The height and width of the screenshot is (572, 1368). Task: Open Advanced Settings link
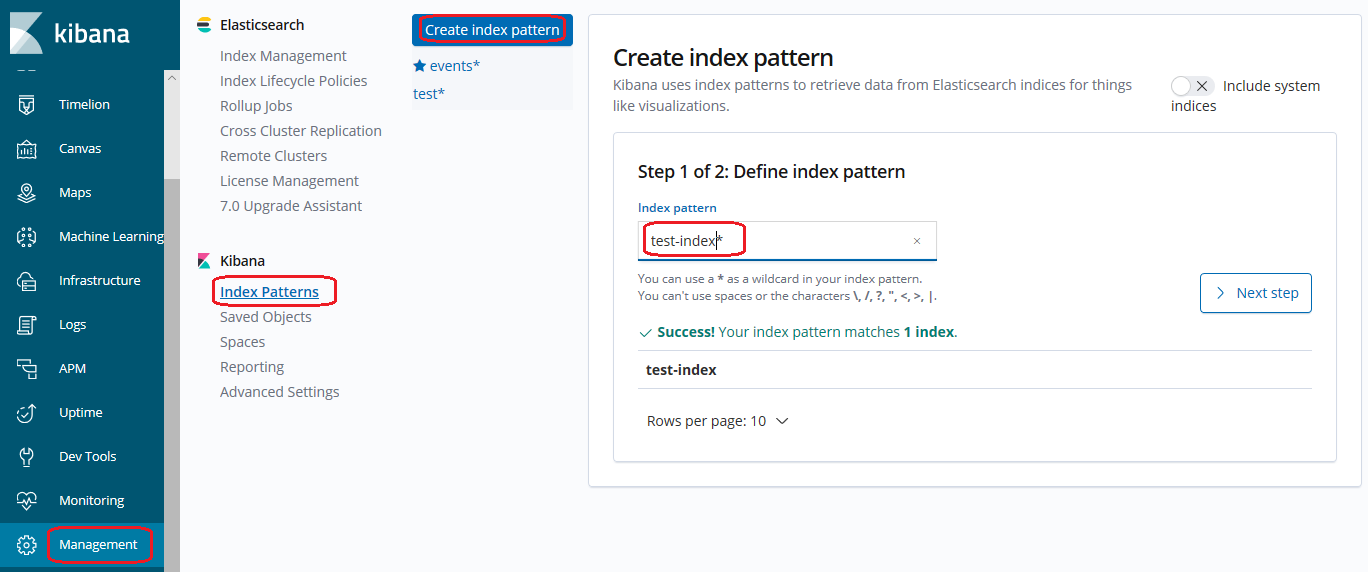point(279,392)
